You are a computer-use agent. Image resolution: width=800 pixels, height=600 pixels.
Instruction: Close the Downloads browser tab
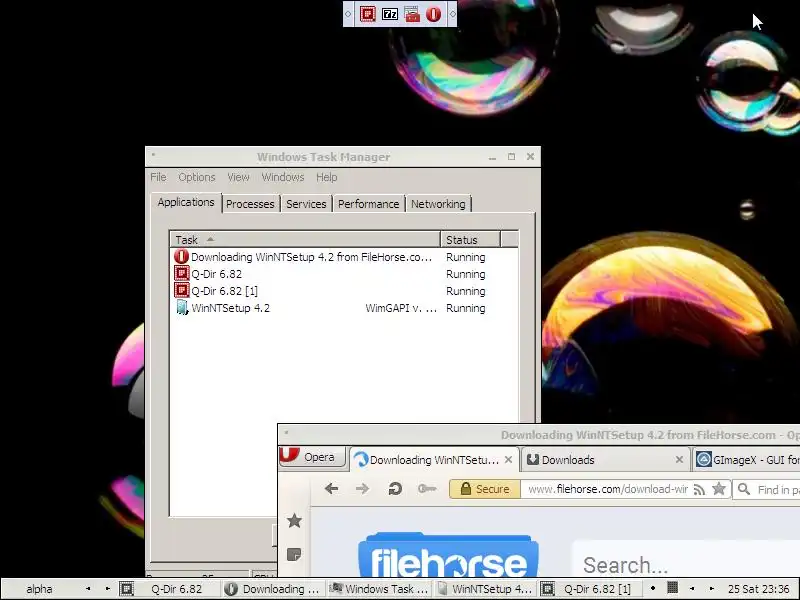pos(679,460)
